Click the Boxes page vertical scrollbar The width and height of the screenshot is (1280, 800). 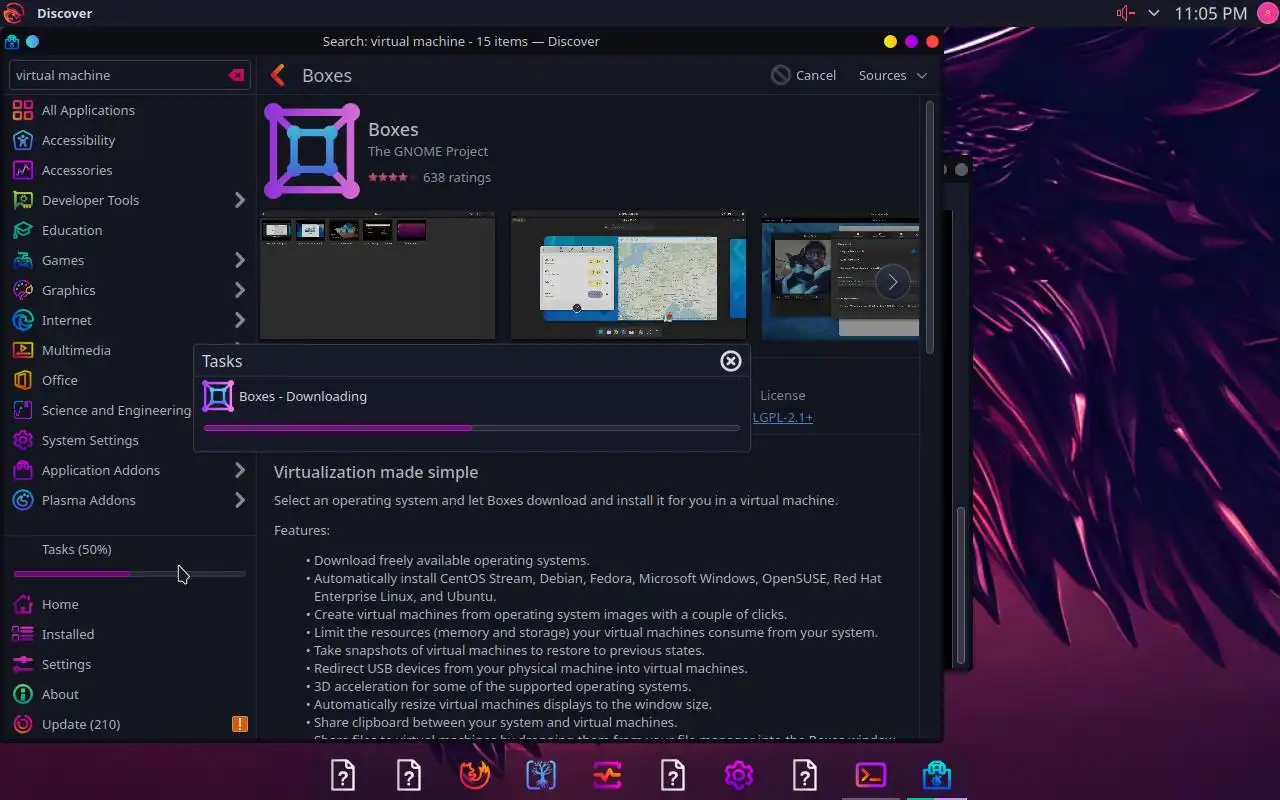930,226
